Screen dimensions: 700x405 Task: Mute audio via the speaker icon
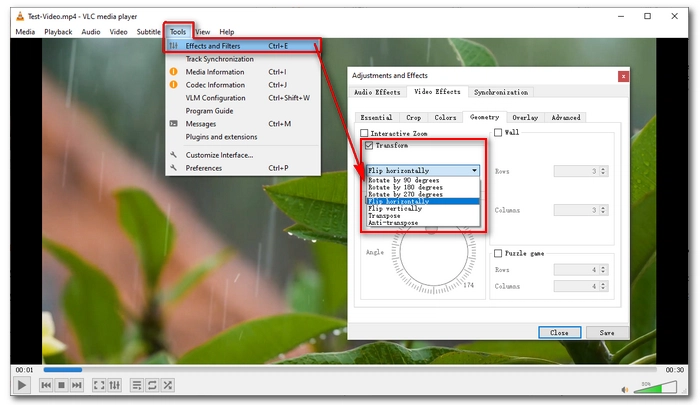625,390
